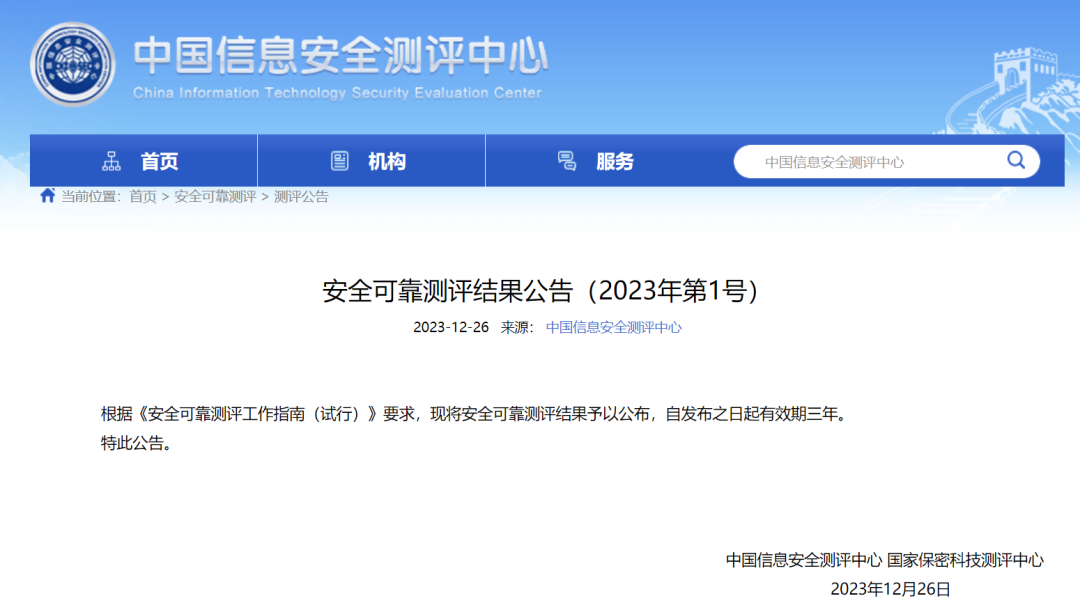The width and height of the screenshot is (1080, 603).
Task: Click the English subtitle China Information Technology Security Evaluation Center
Action: point(338,92)
